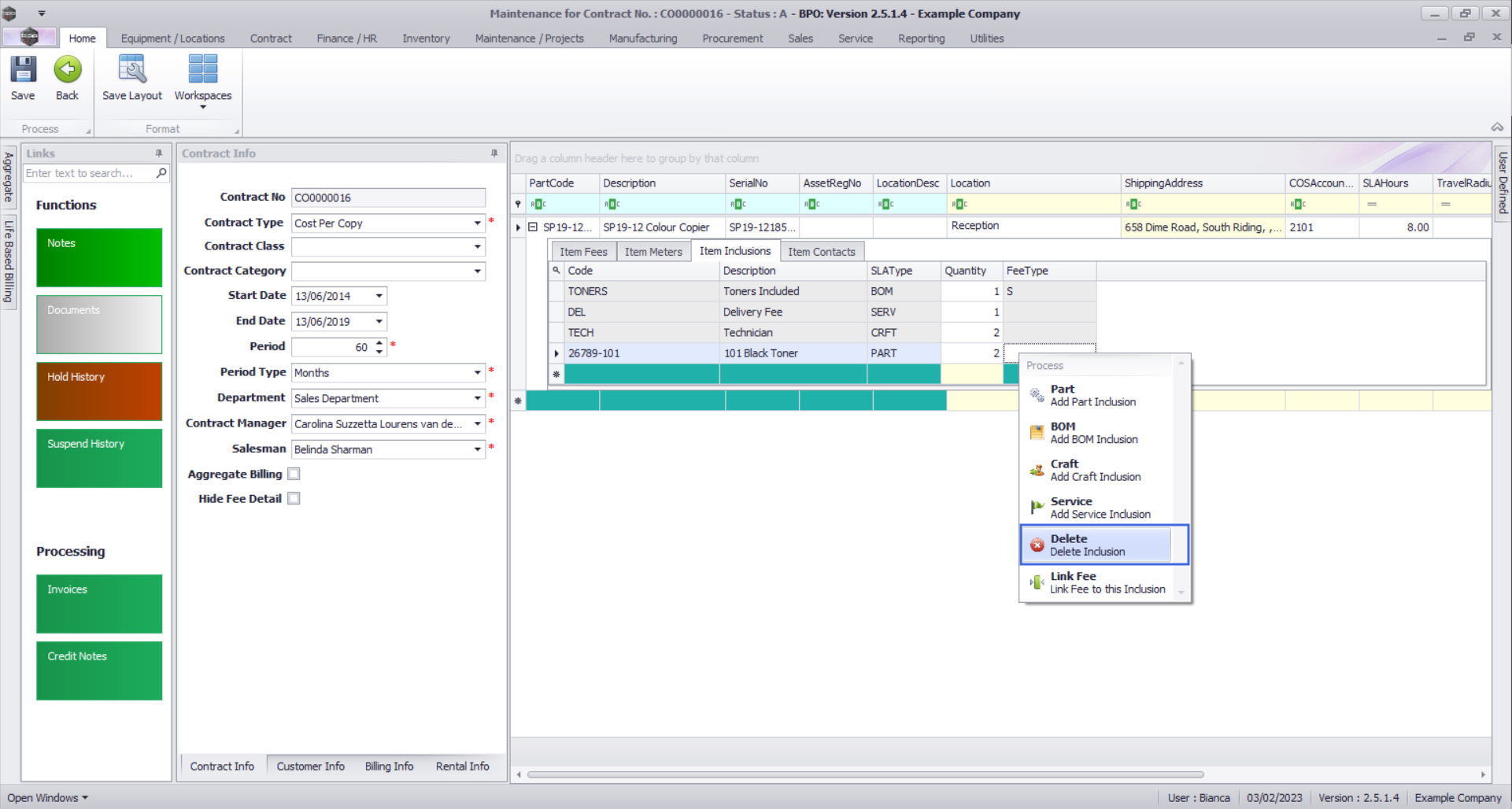
Task: Collapse the SP19-12 Colour Copier row
Action: 533,227
